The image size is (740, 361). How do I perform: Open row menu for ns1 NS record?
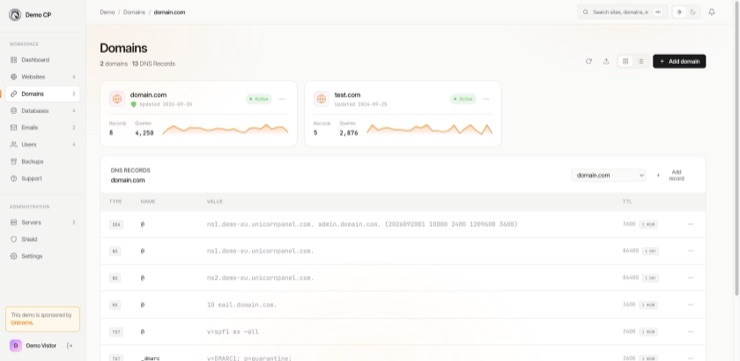click(690, 251)
